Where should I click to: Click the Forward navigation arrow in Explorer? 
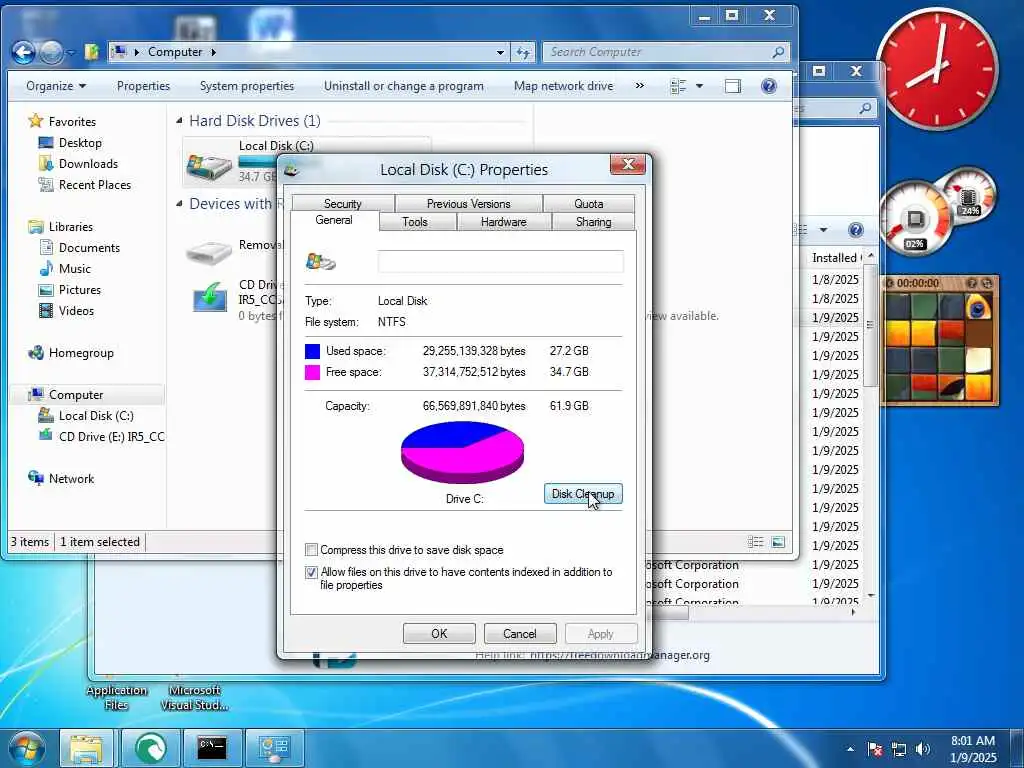51,52
